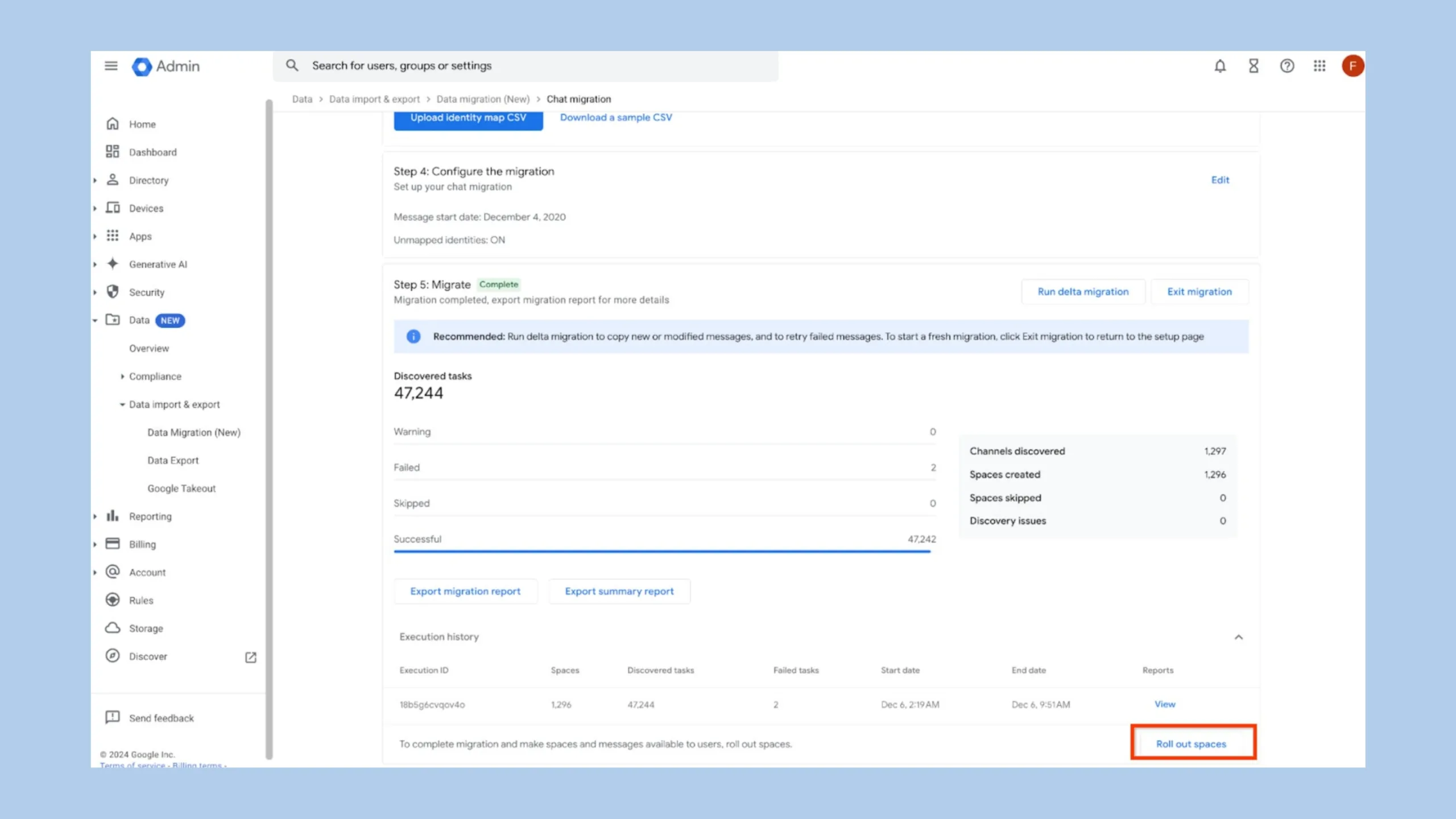Open Discover external link icon
Screen dimensions: 1456x819
[x=251, y=657]
